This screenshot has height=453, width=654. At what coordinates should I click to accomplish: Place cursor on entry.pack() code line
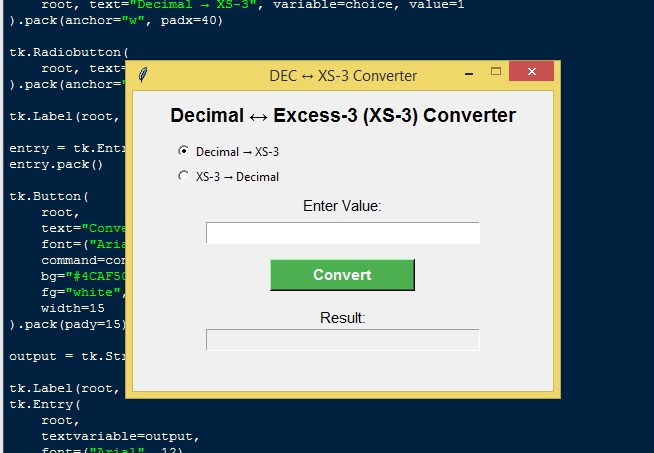[x=56, y=164]
